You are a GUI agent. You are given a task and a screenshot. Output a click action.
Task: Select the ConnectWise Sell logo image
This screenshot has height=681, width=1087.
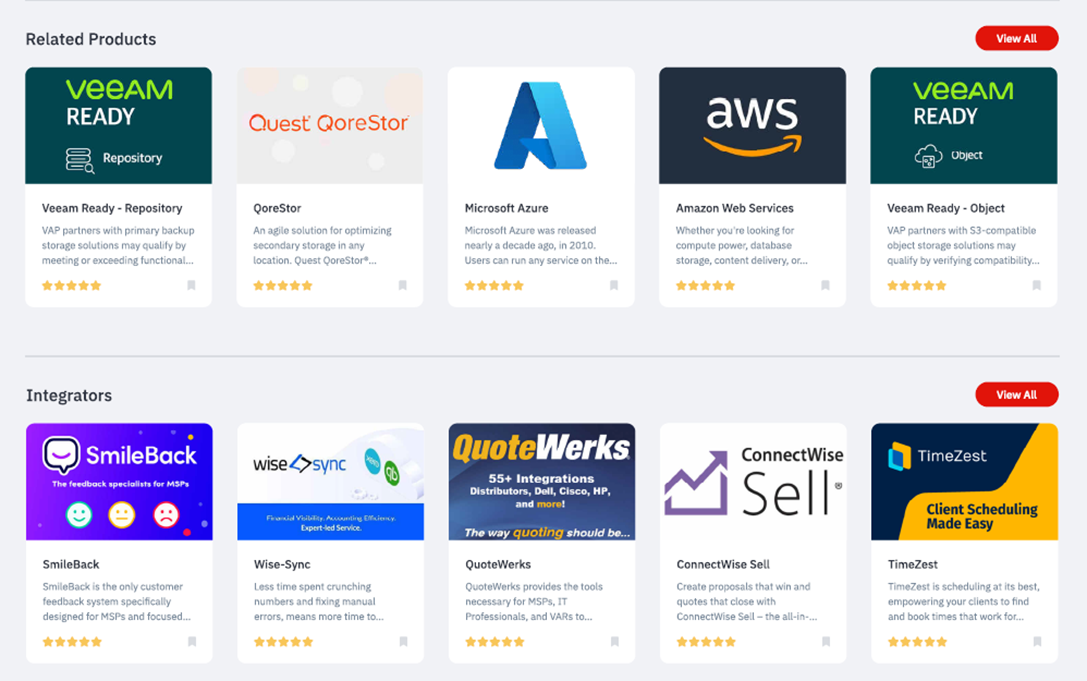point(754,482)
